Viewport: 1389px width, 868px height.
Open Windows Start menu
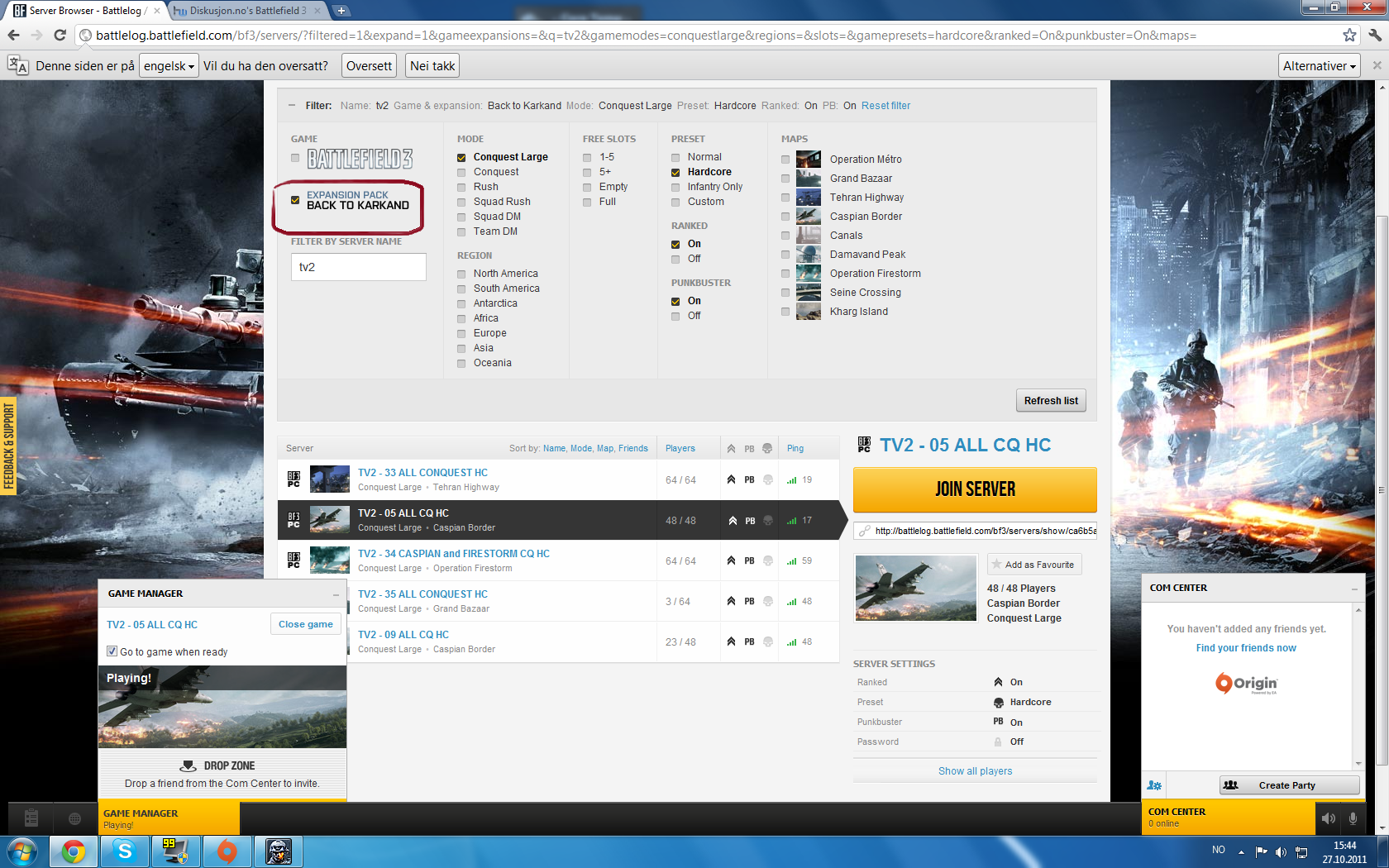click(22, 851)
